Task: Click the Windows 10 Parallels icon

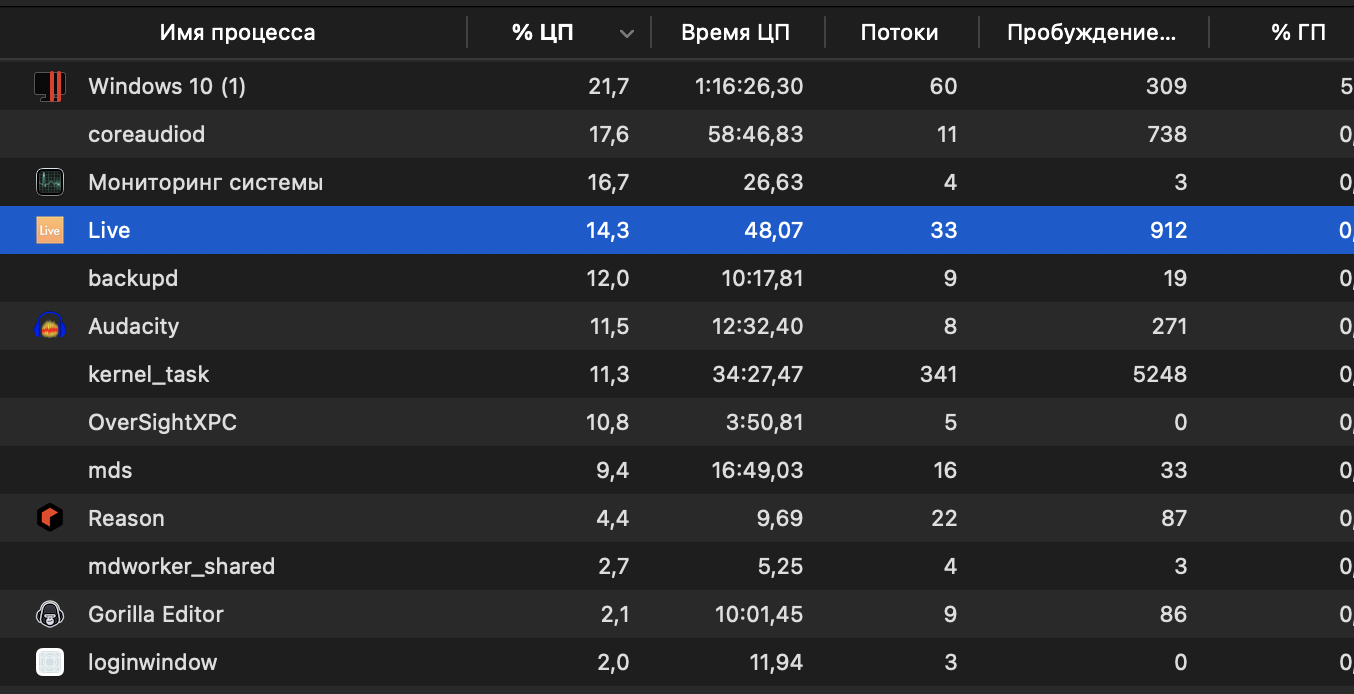Action: pyautogui.click(x=50, y=87)
